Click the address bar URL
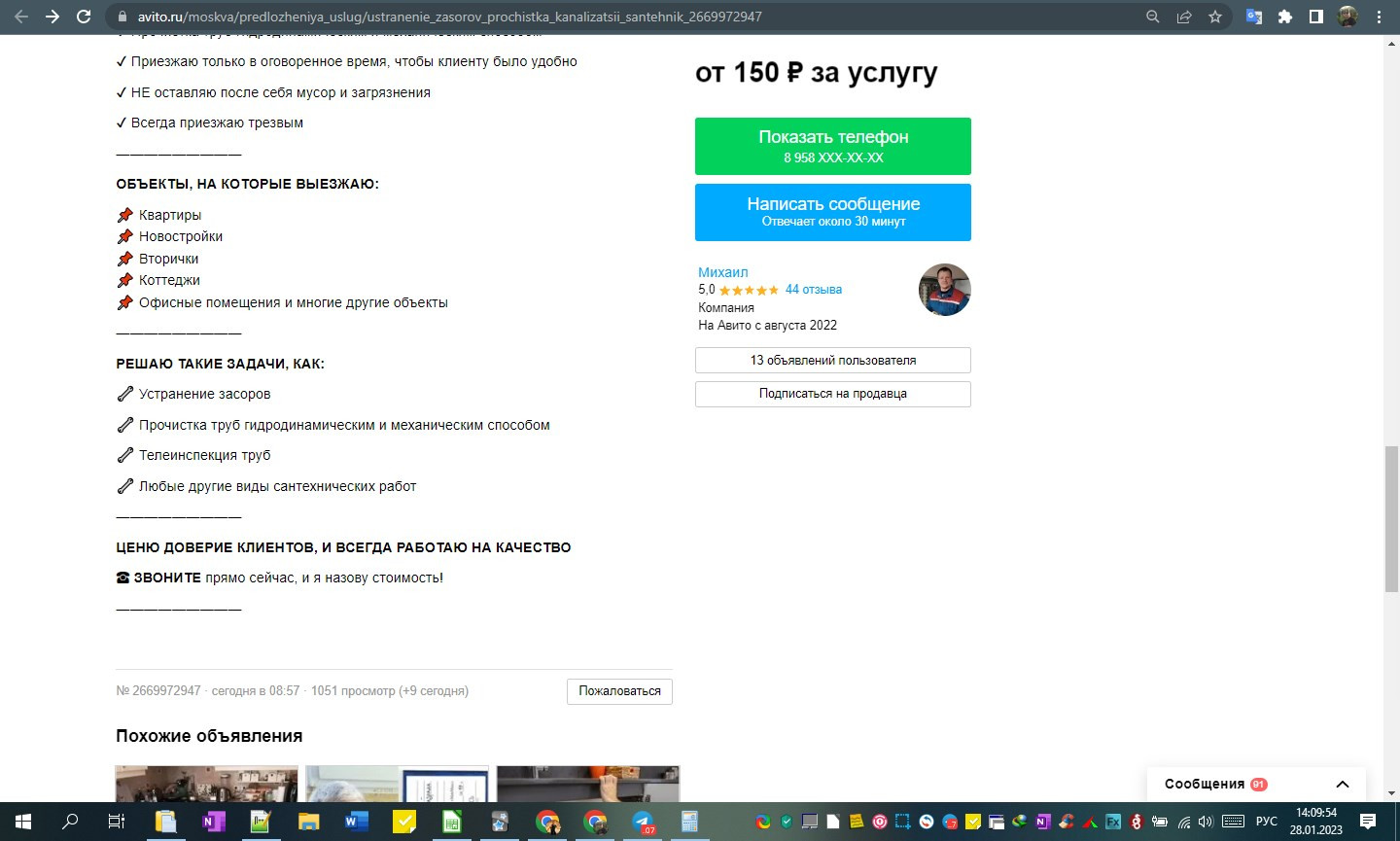 [449, 17]
